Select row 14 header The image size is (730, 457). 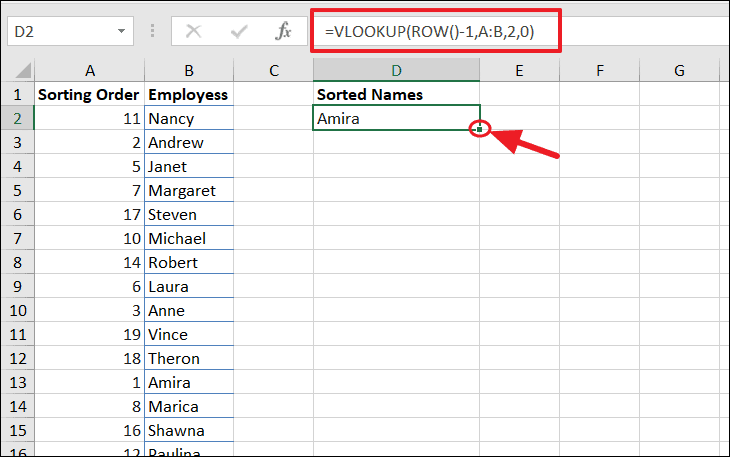[17, 407]
